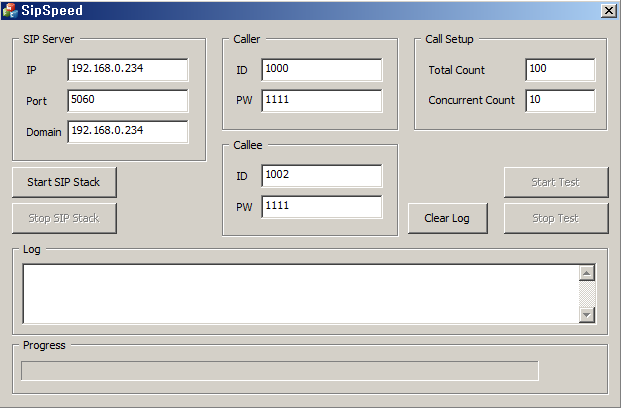Click inside the Log text area

[x=300, y=294]
